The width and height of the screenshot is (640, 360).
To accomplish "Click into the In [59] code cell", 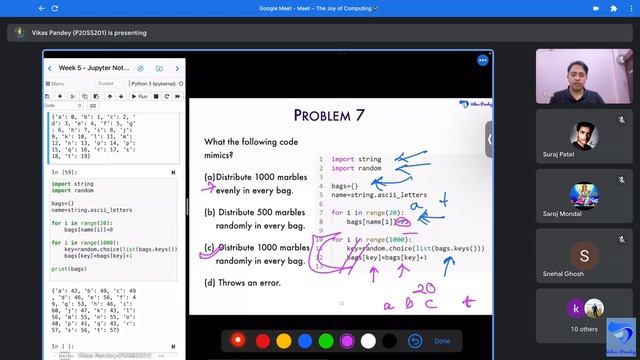I will (x=113, y=229).
